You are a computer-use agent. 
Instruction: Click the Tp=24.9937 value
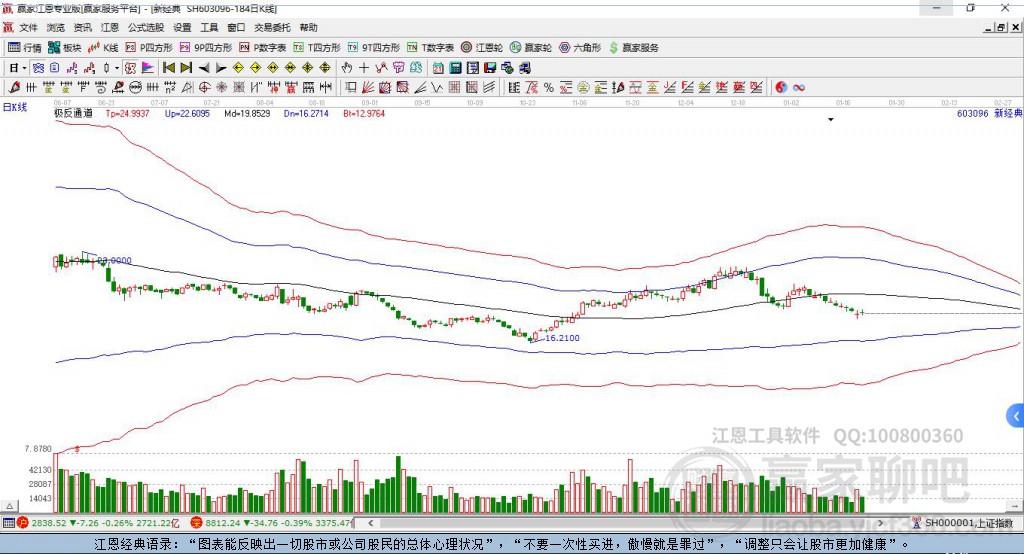tap(127, 114)
